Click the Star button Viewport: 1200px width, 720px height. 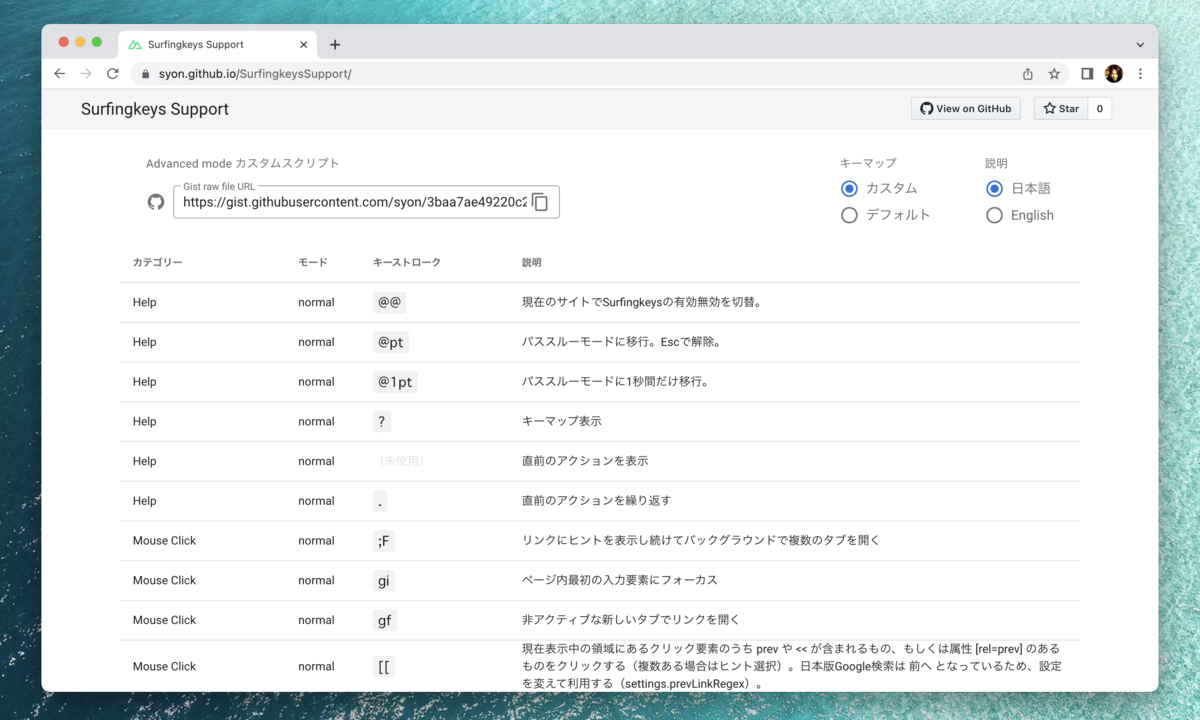[1060, 109]
